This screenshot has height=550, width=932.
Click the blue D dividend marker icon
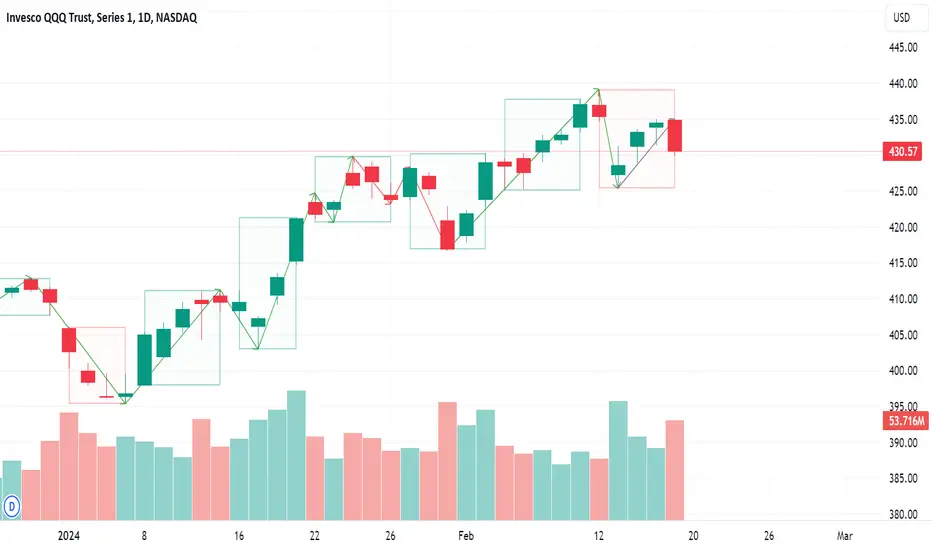tap(12, 507)
